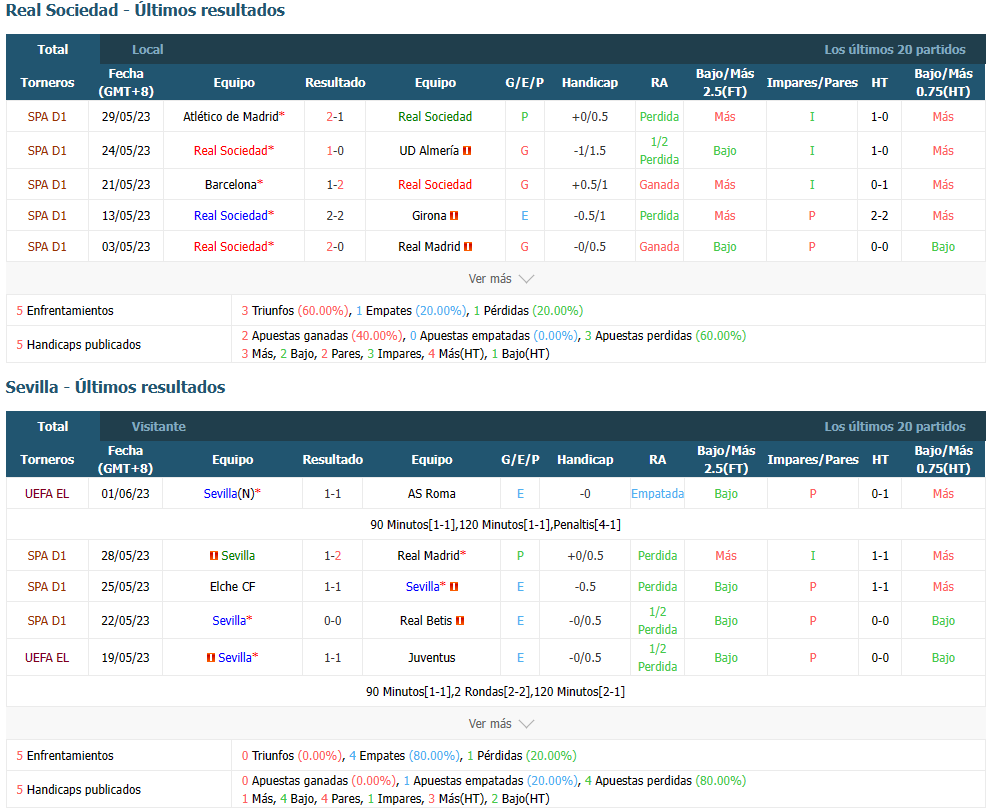Click 'G/E/P' column header in Sevilla table
Image resolution: width=990 pixels, height=808 pixels.
[x=520, y=460]
